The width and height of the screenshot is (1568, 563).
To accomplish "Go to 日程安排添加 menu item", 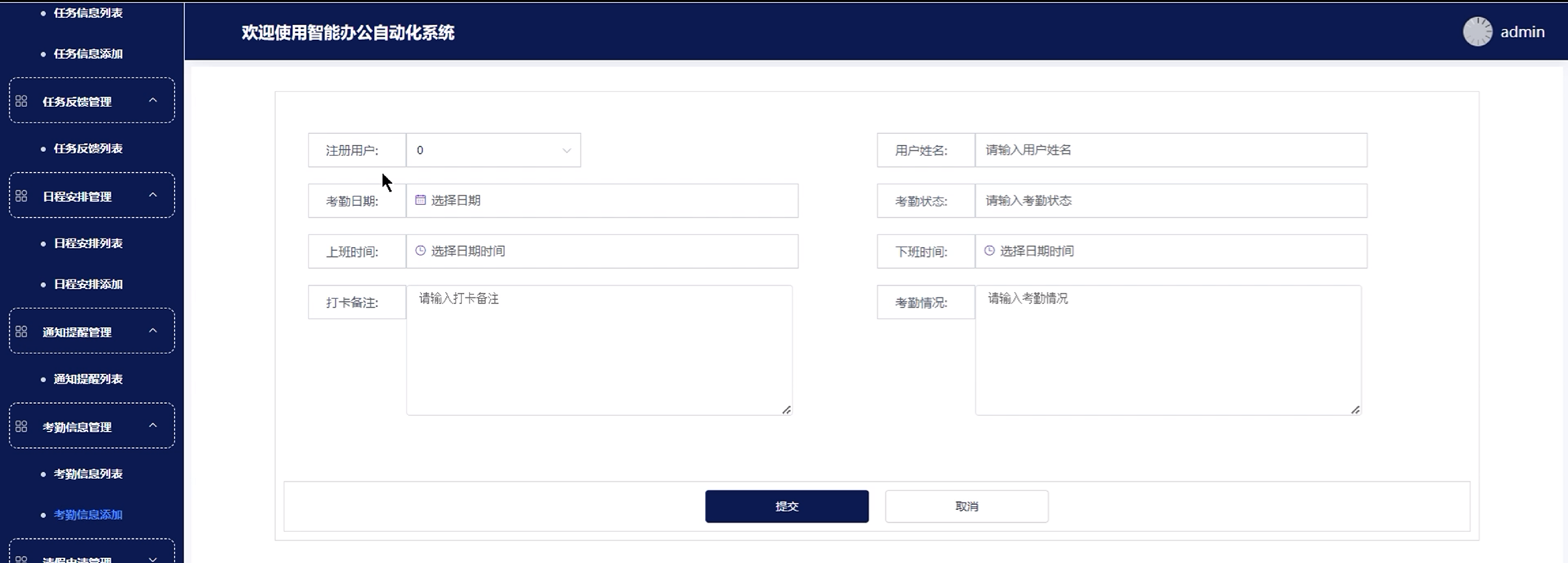I will tap(88, 284).
